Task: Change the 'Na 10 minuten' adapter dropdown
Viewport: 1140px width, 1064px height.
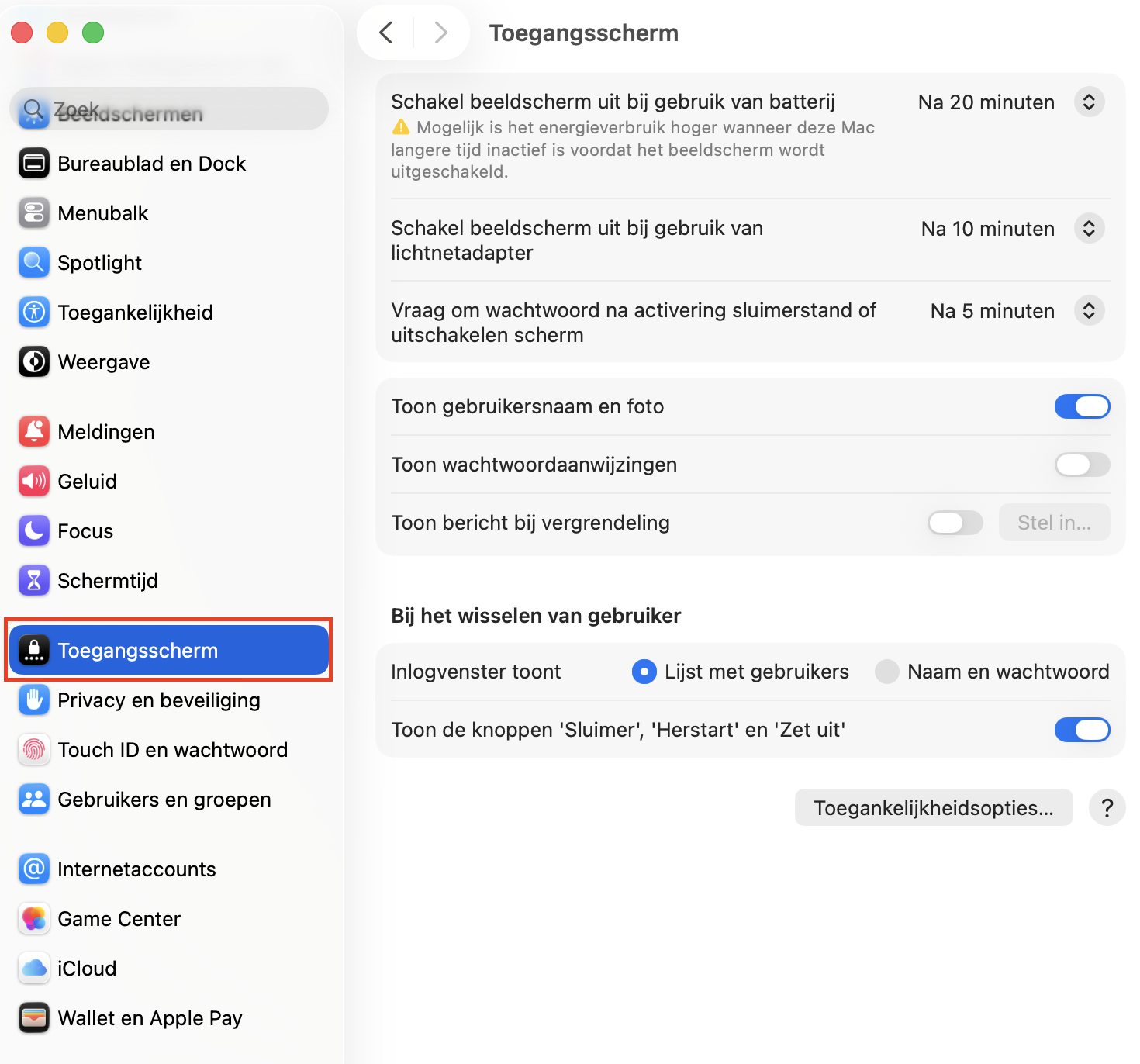Action: [1089, 228]
